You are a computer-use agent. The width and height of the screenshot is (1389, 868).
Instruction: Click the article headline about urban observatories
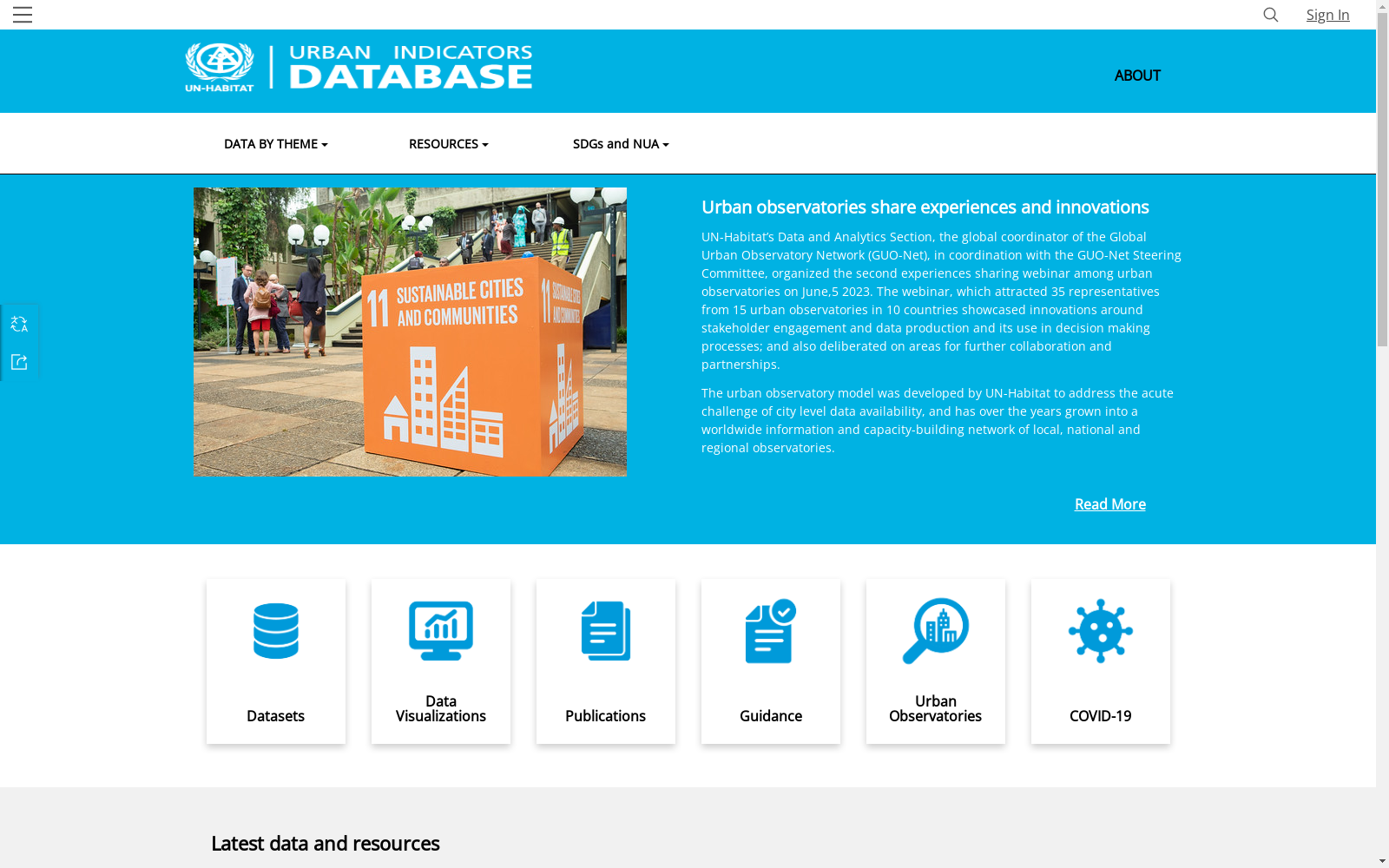point(925,207)
